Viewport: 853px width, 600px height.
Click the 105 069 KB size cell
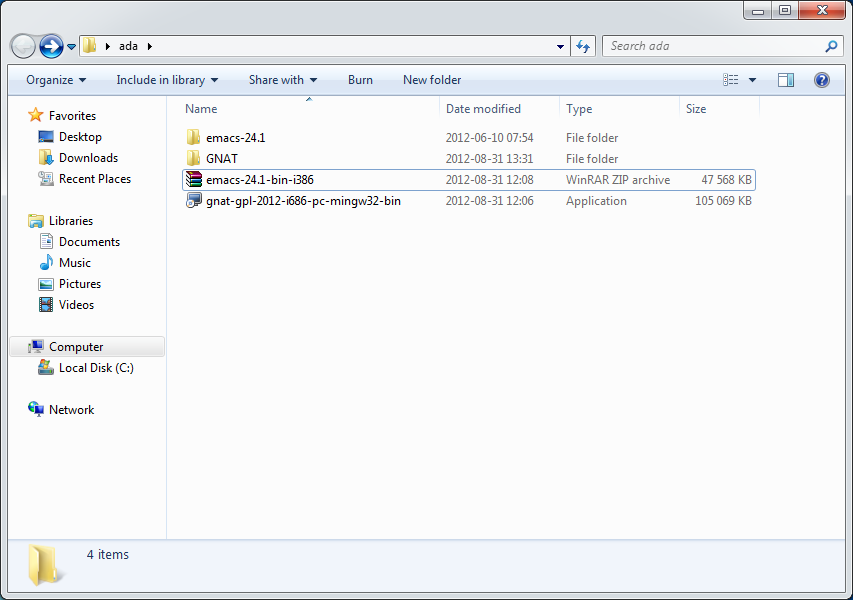coord(723,201)
